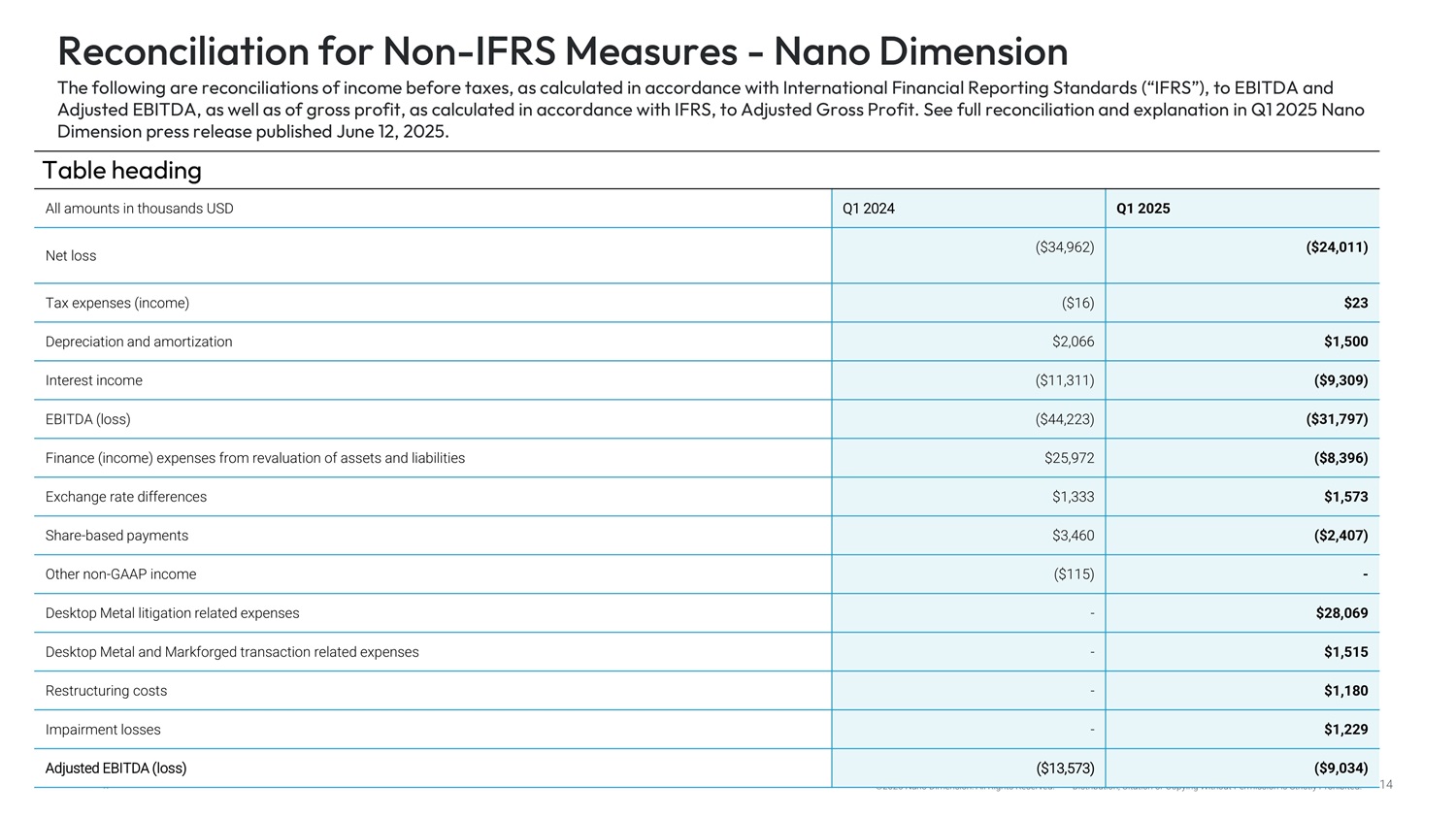This screenshot has height=818, width=1456.
Task: Select Q1 2025 Adjusted EBITDA value ($9,034)
Action: 1340,769
